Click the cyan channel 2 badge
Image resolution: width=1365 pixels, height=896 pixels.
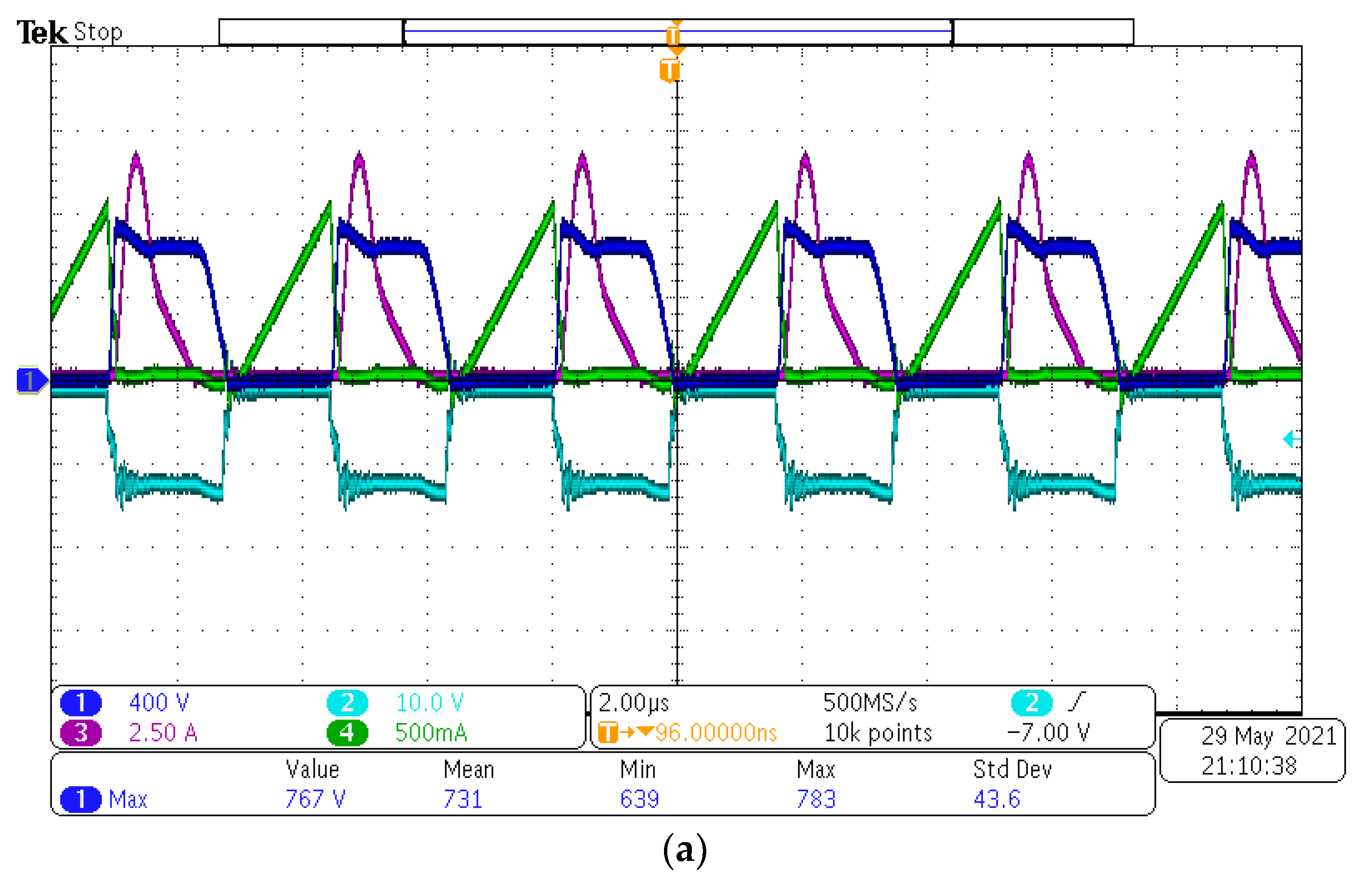point(347,702)
